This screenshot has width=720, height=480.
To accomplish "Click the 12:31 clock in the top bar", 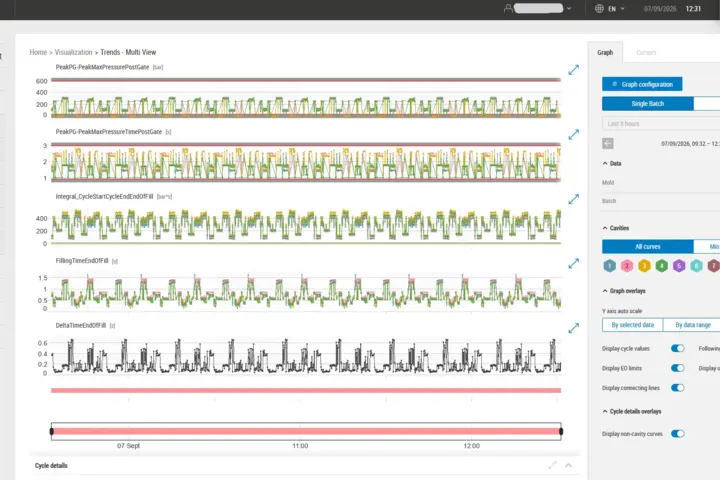I will [693, 8].
